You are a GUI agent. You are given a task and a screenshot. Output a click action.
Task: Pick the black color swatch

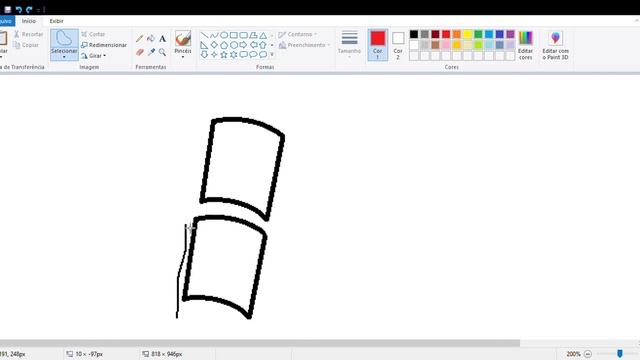point(414,34)
